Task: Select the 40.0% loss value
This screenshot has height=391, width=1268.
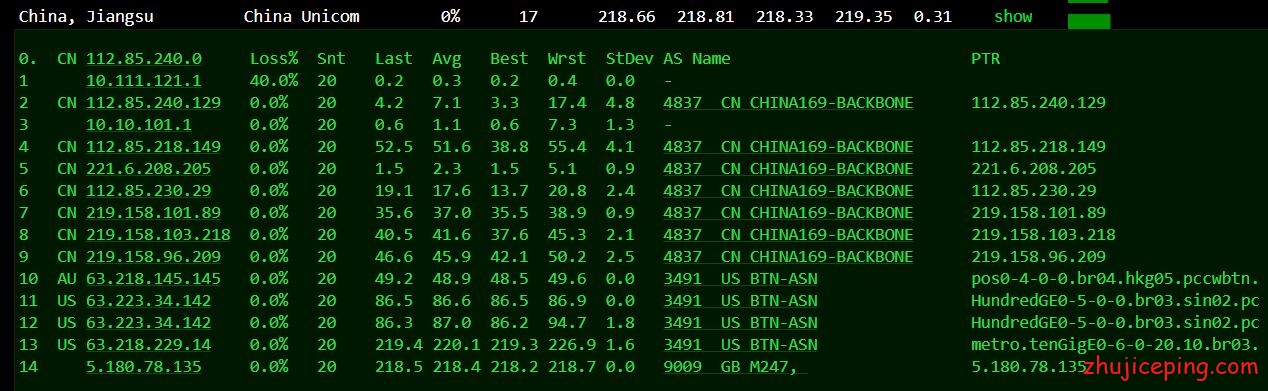Action: tap(274, 80)
